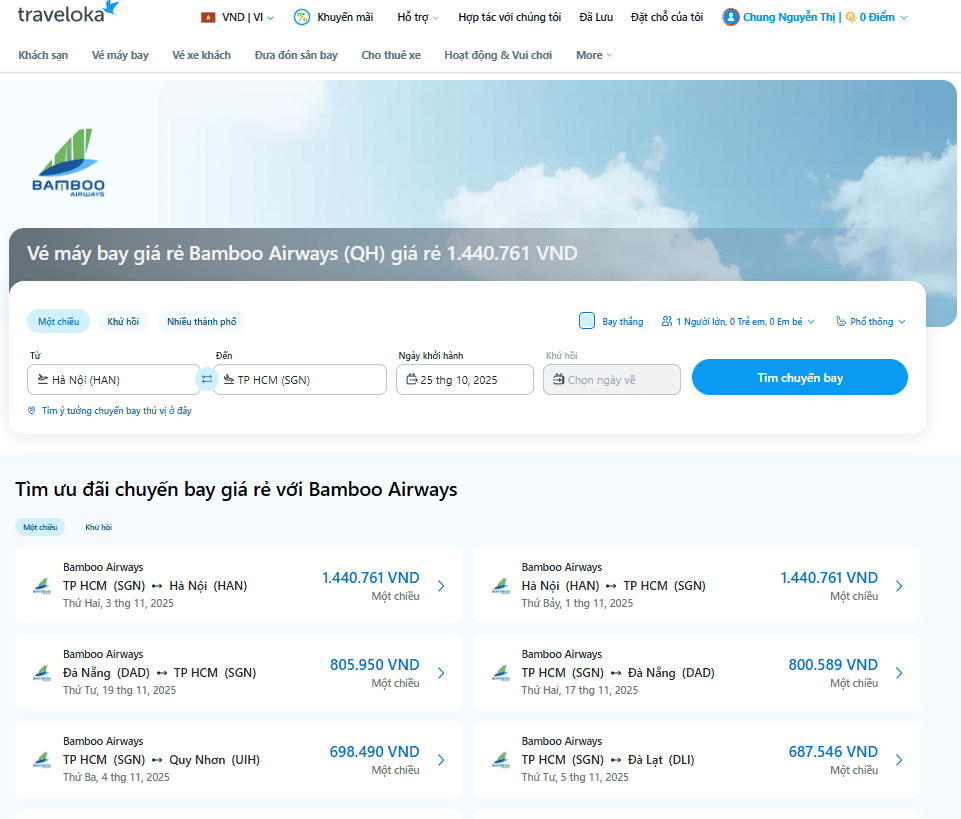
Task: Select Nhiều thành phố trip option
Action: click(201, 322)
